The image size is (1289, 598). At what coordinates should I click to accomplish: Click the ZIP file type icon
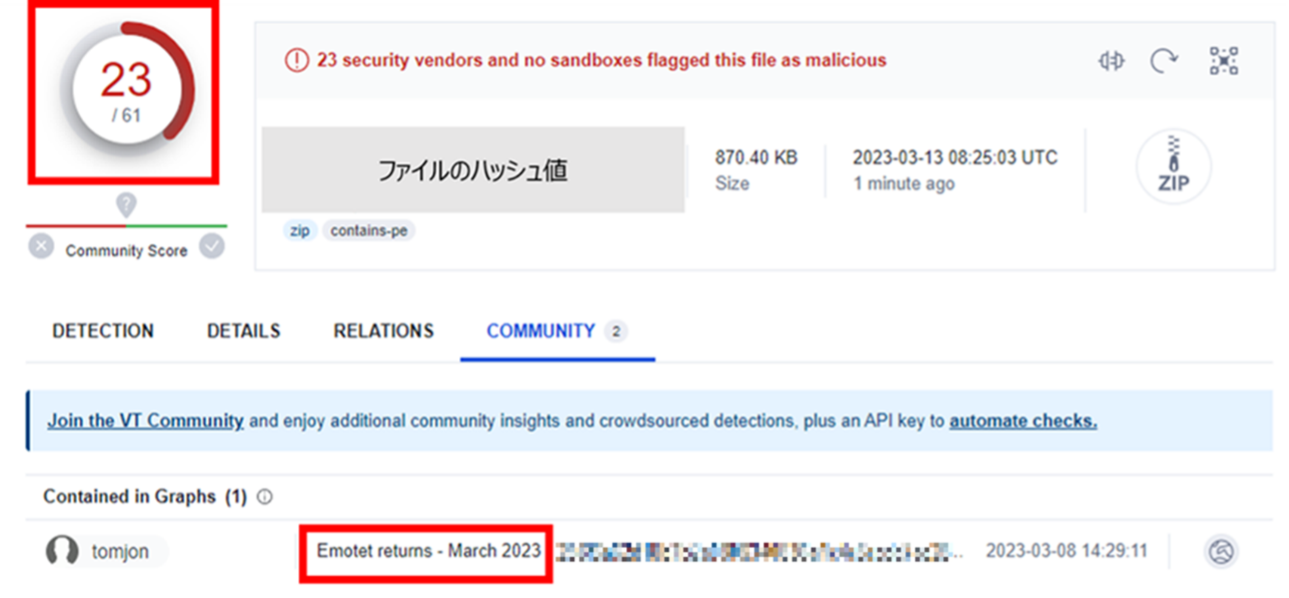click(x=1173, y=167)
